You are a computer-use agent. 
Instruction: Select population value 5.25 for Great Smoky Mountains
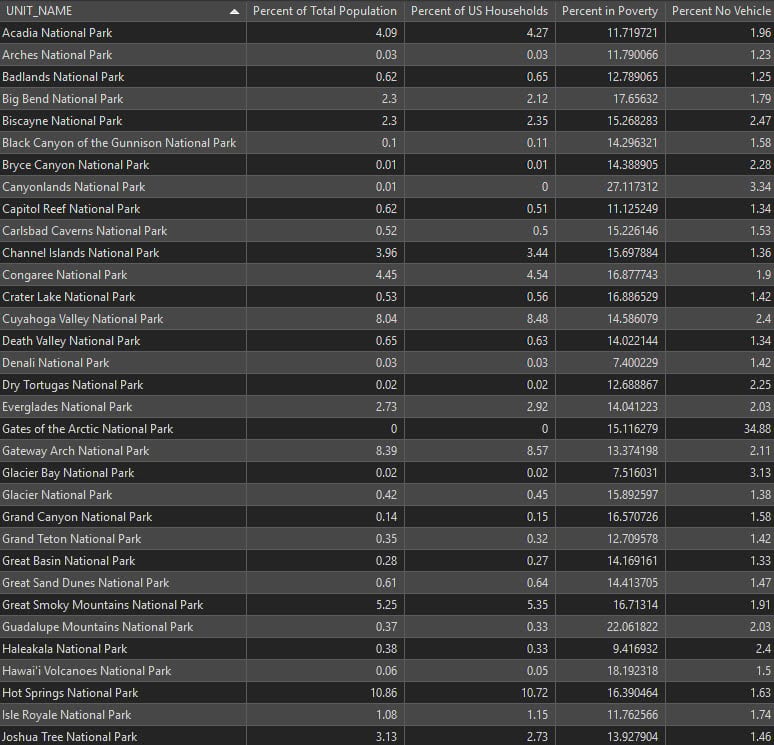click(x=386, y=605)
